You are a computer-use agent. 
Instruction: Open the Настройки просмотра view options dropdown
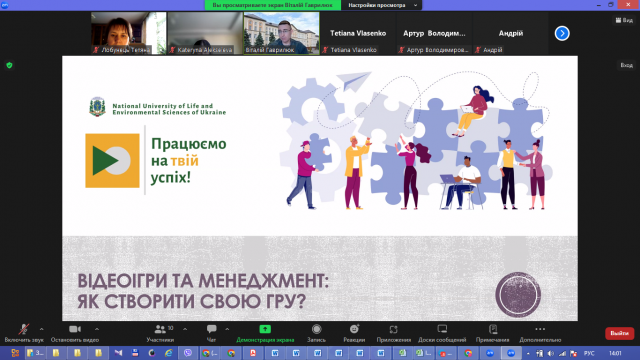(382, 5)
